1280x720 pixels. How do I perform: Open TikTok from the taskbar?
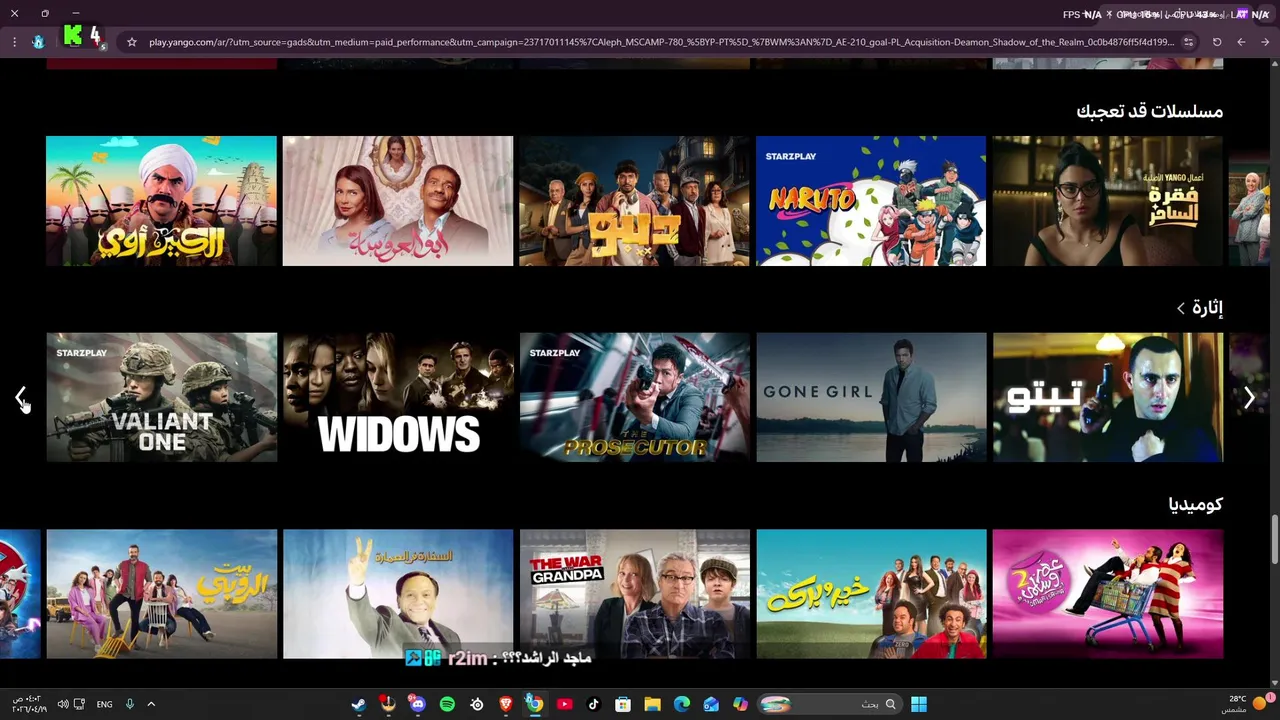[593, 704]
